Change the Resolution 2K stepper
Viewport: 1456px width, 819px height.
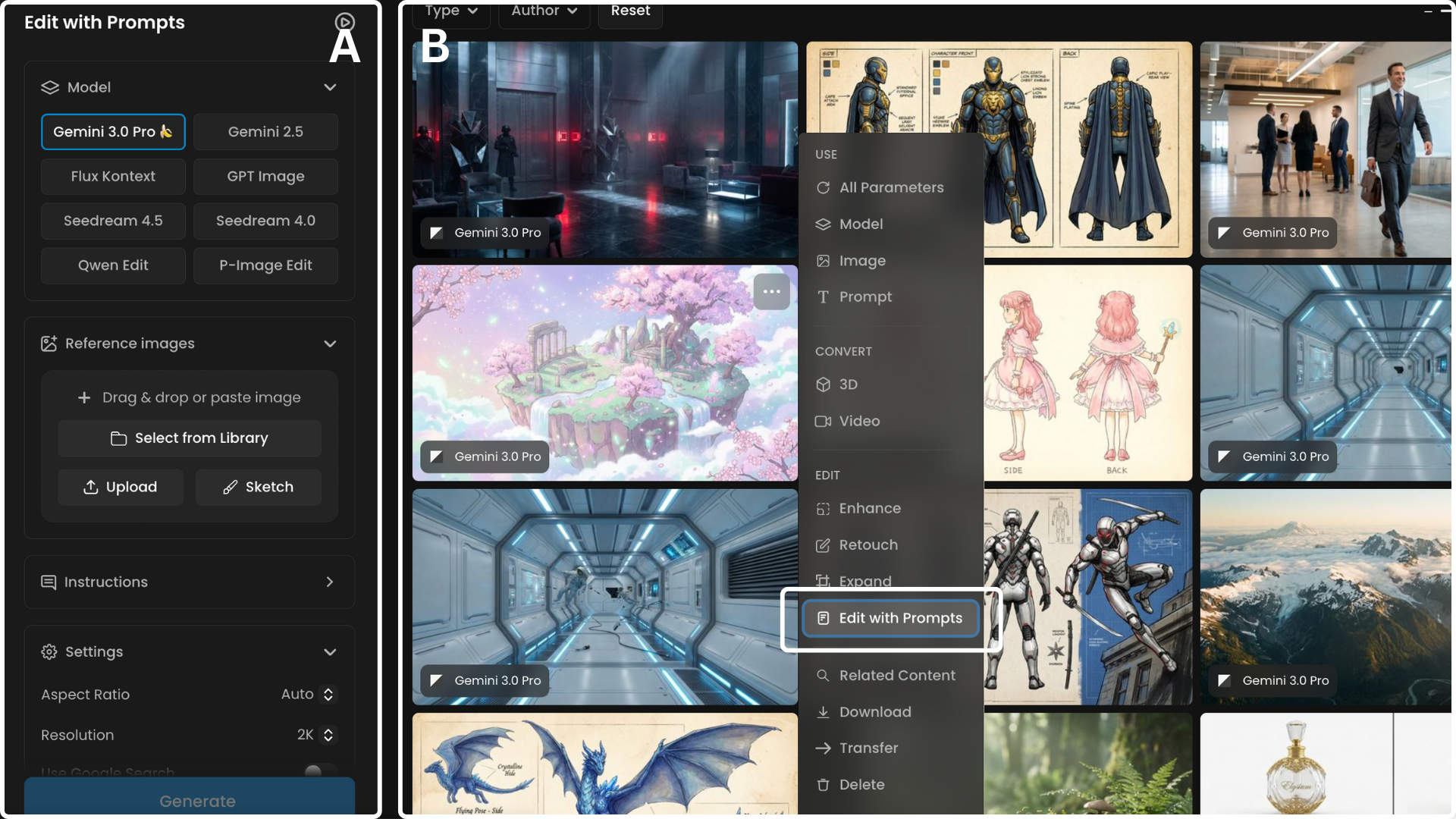click(x=328, y=735)
